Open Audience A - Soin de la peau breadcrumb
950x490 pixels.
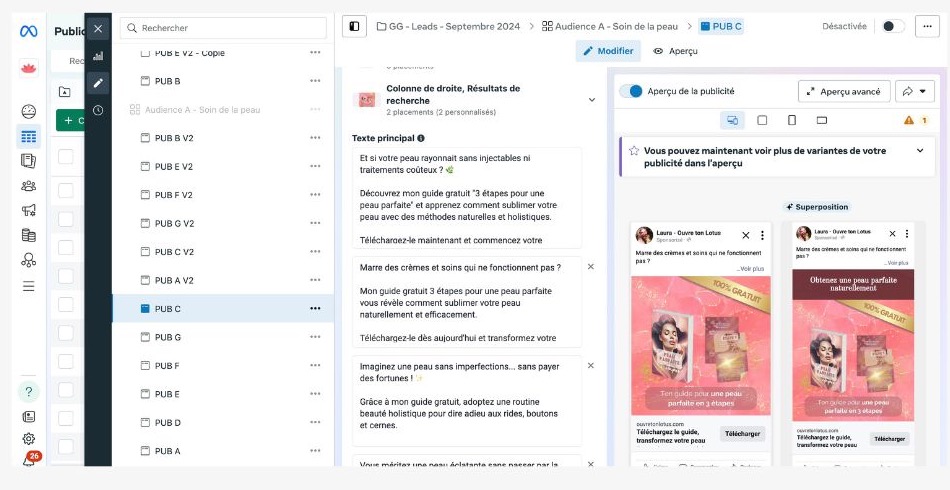(x=610, y=27)
